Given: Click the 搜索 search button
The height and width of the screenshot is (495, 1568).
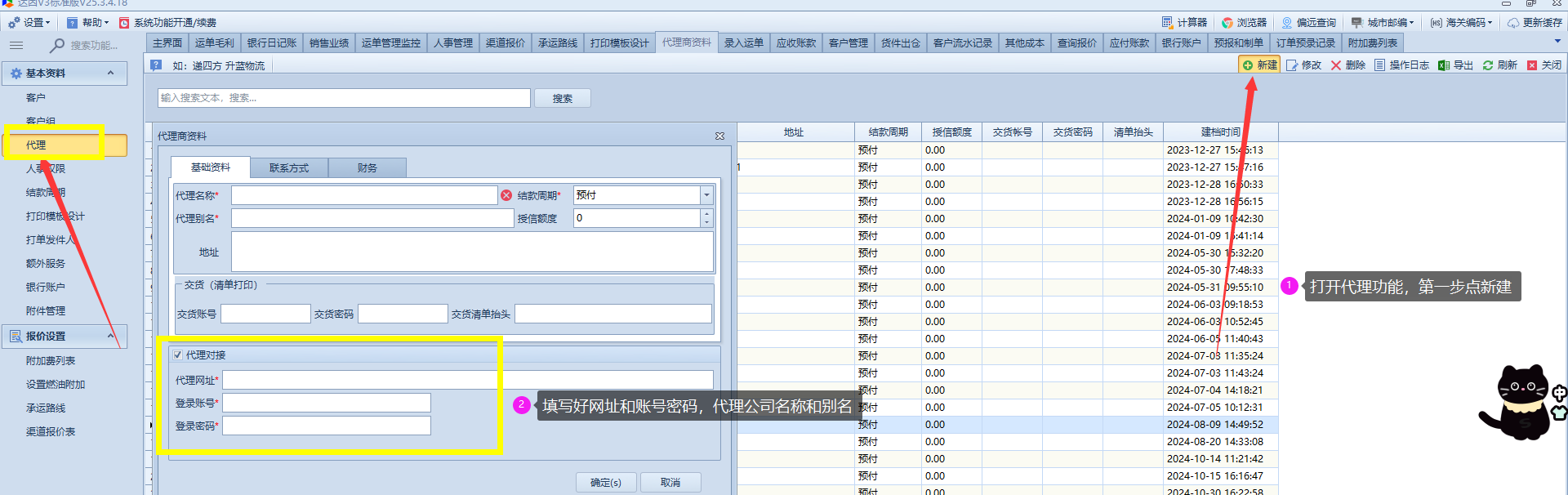Looking at the screenshot, I should pos(562,99).
